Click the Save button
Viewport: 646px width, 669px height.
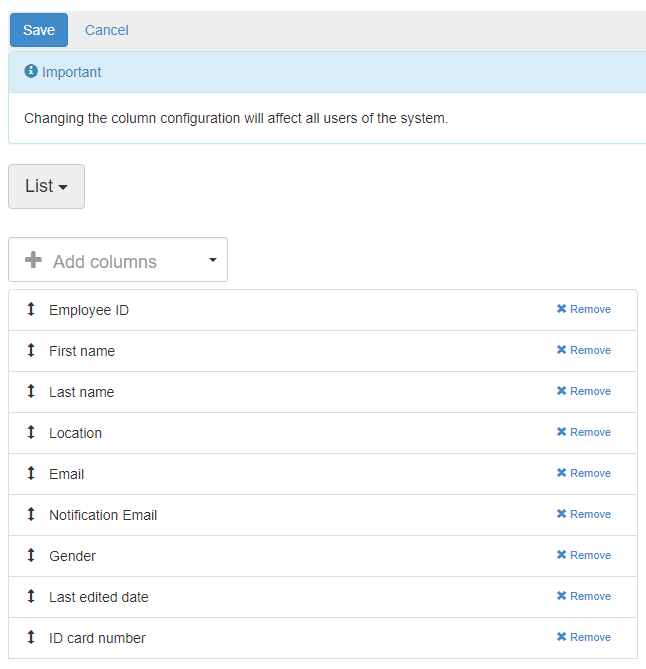(39, 30)
